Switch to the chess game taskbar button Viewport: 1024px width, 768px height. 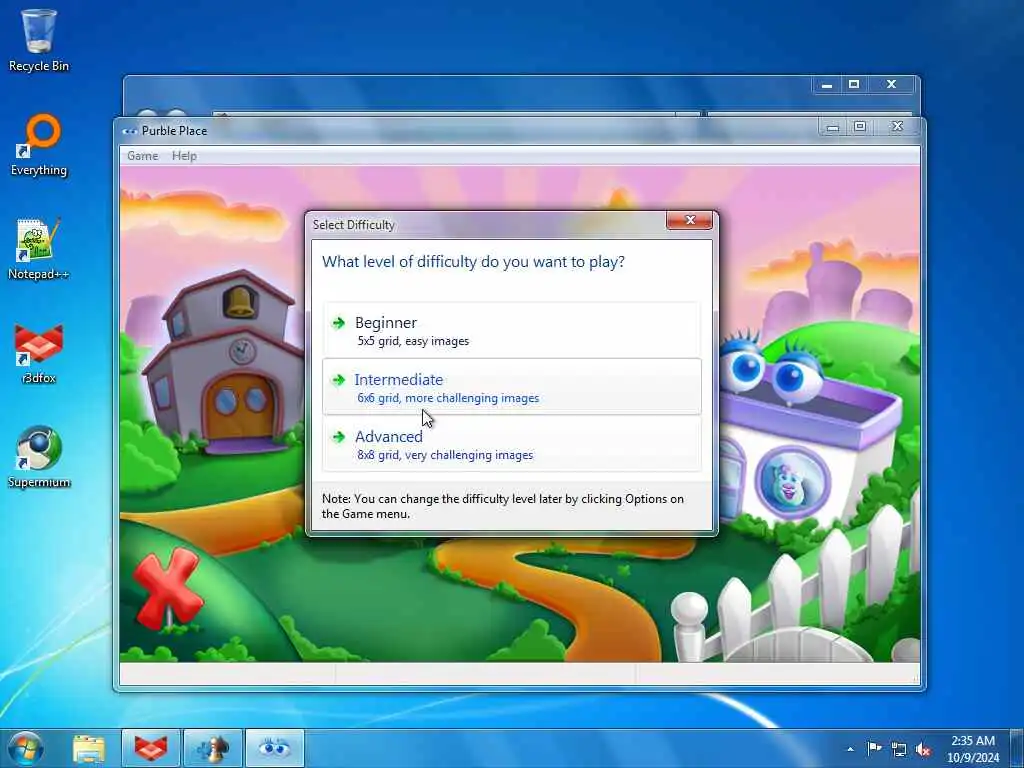[x=213, y=748]
